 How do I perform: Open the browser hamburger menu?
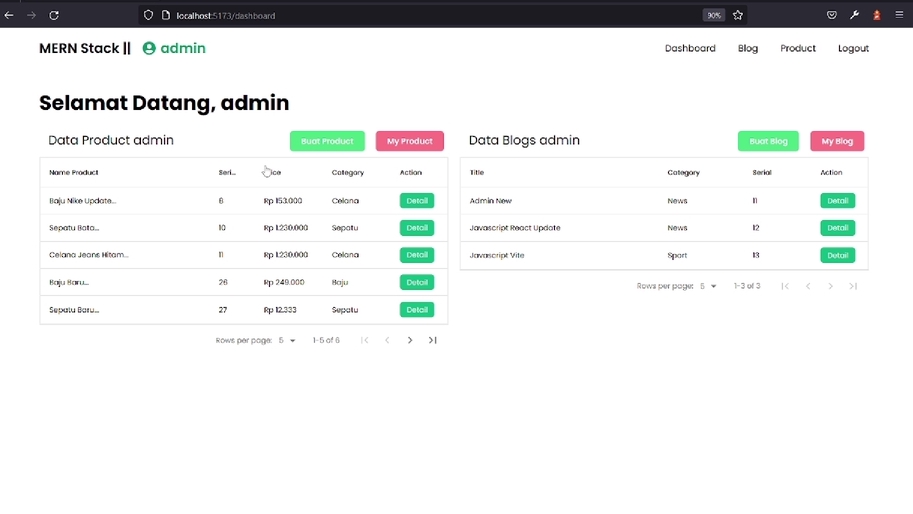point(899,15)
